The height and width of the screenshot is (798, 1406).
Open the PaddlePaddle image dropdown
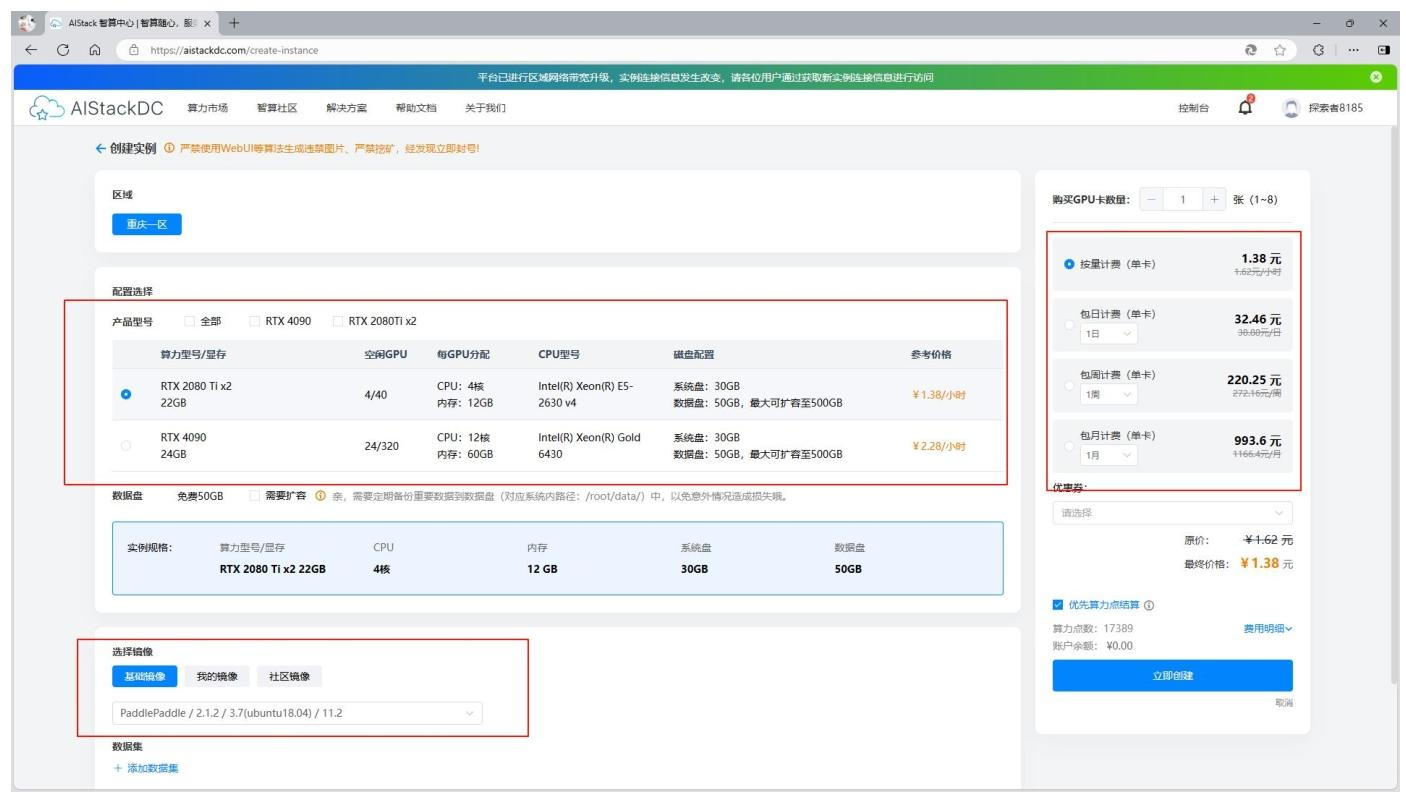click(297, 713)
